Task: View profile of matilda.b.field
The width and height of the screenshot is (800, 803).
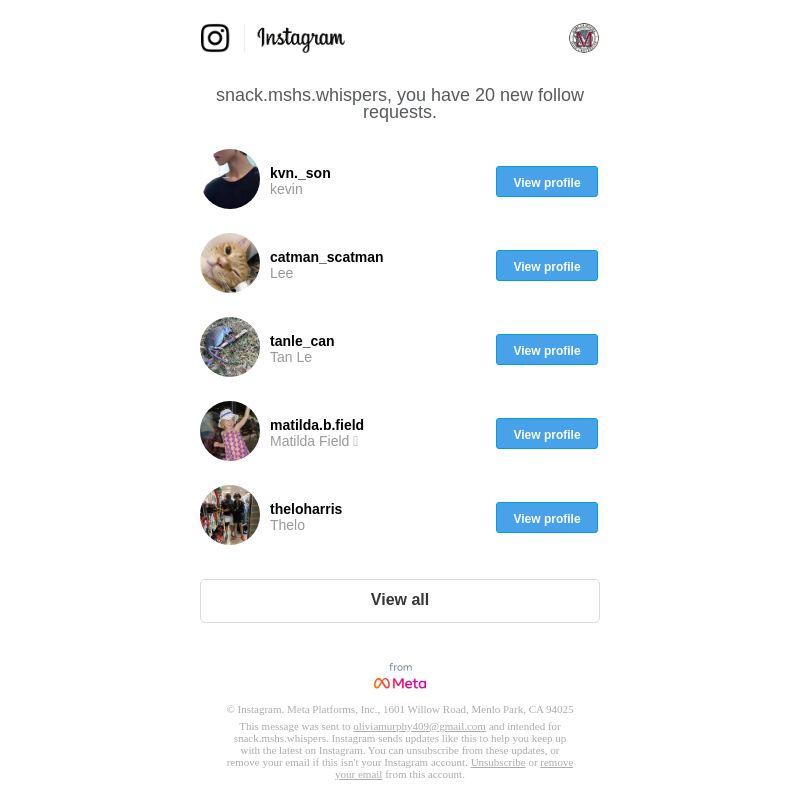Action: [547, 434]
